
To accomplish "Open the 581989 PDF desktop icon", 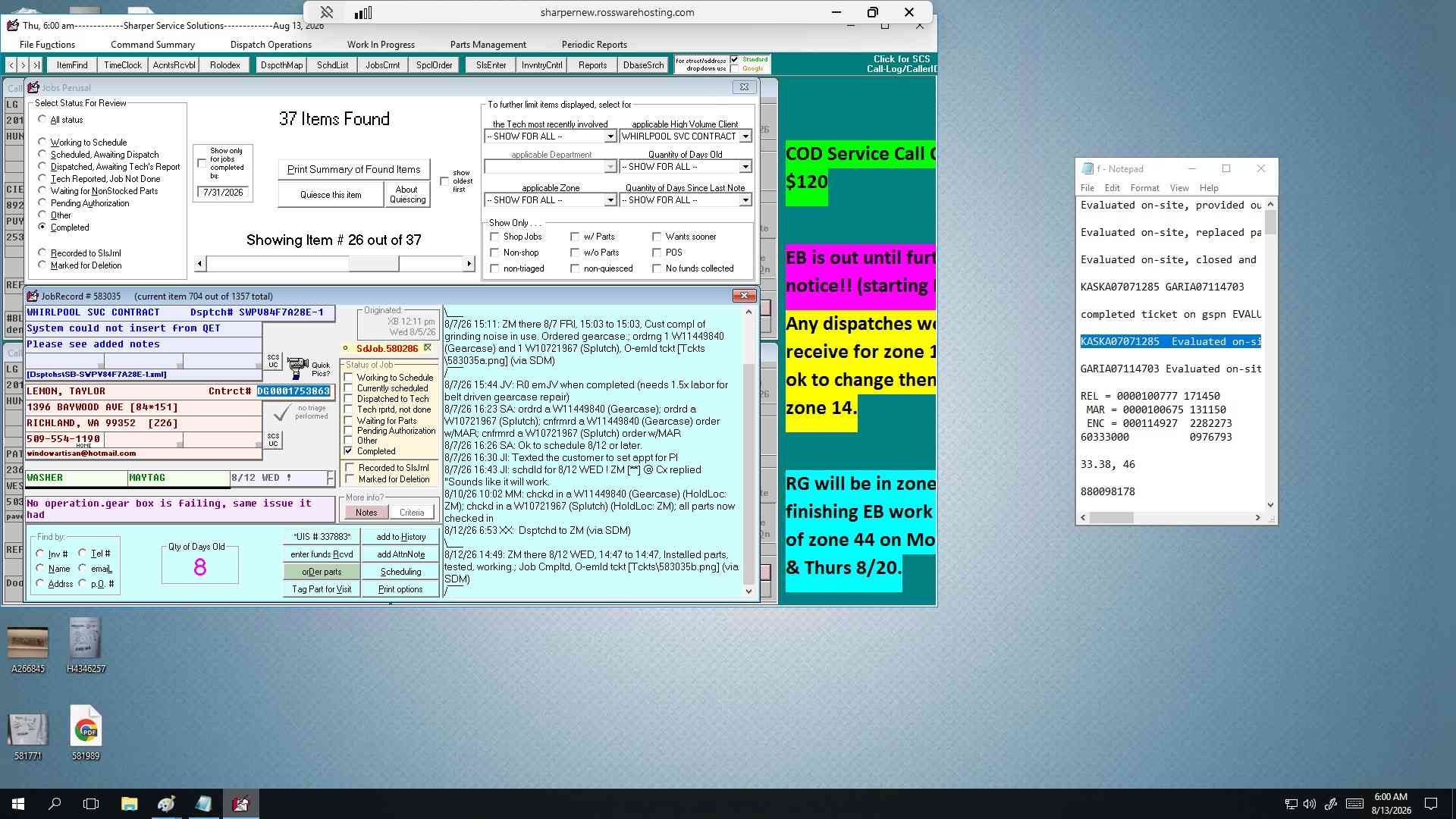I will coord(86,733).
